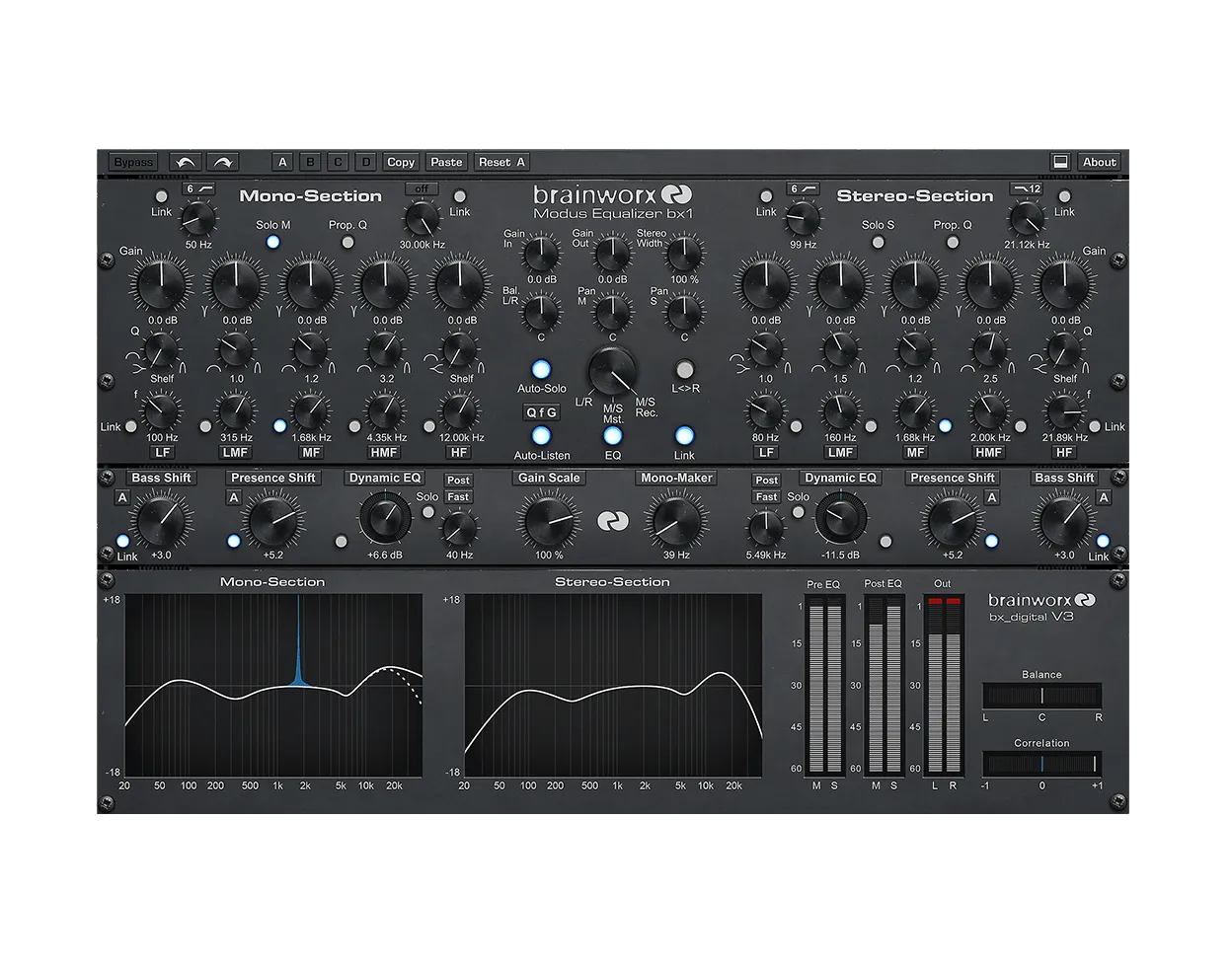Click the Stereo Presence Shift blue LED

pos(991,541)
